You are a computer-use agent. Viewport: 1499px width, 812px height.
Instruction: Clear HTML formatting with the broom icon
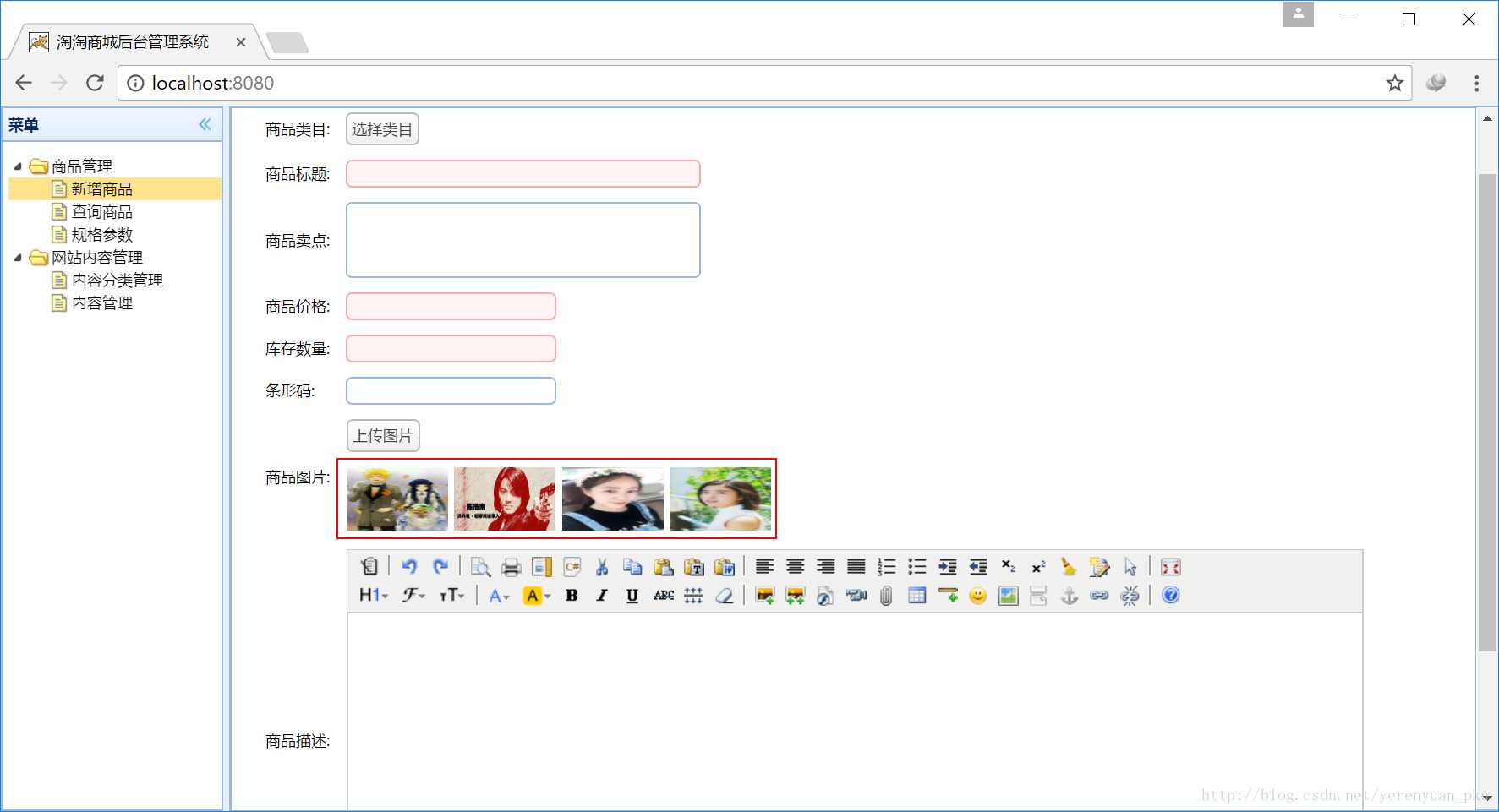point(1070,567)
